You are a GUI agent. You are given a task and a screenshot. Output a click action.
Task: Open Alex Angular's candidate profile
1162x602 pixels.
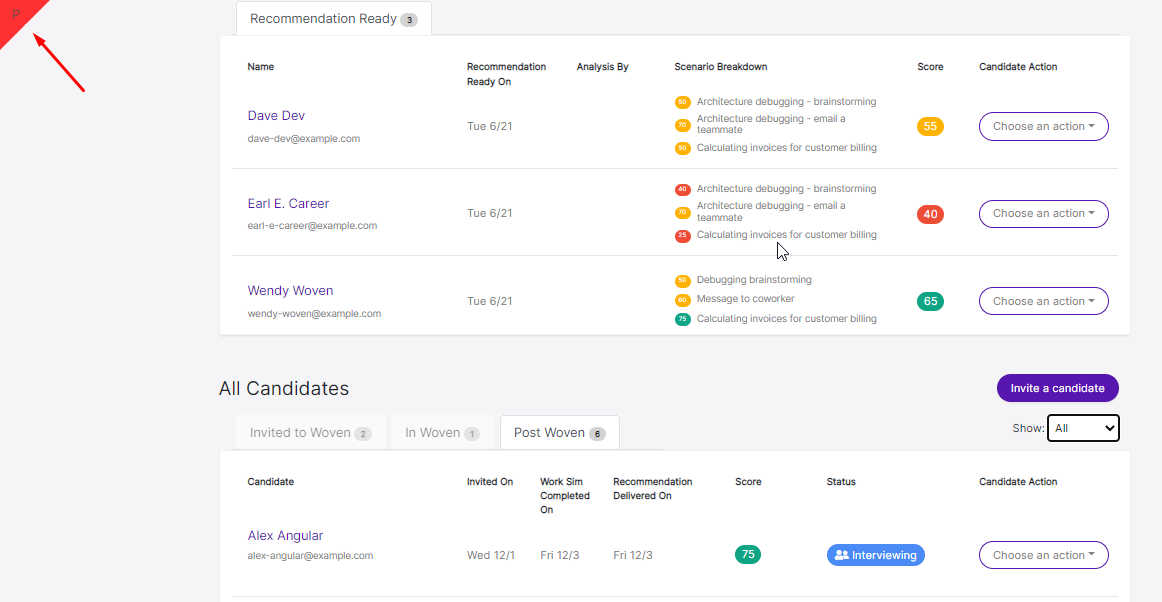click(x=285, y=535)
